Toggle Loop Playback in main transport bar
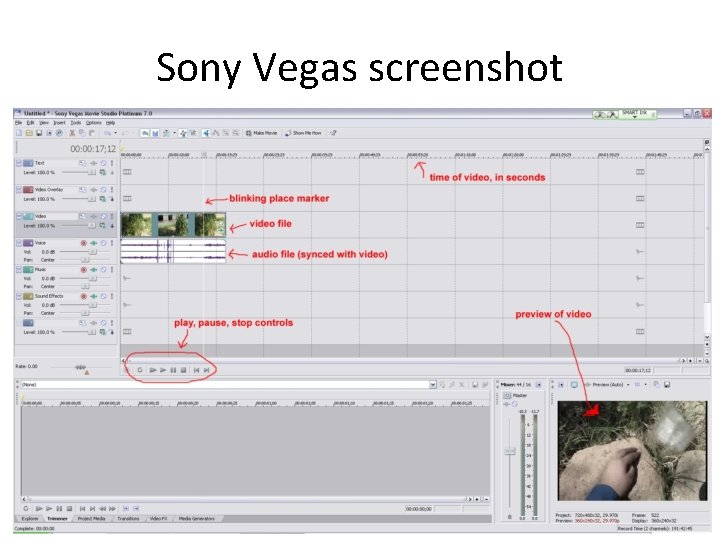The height and width of the screenshot is (540, 720). pyautogui.click(x=140, y=370)
